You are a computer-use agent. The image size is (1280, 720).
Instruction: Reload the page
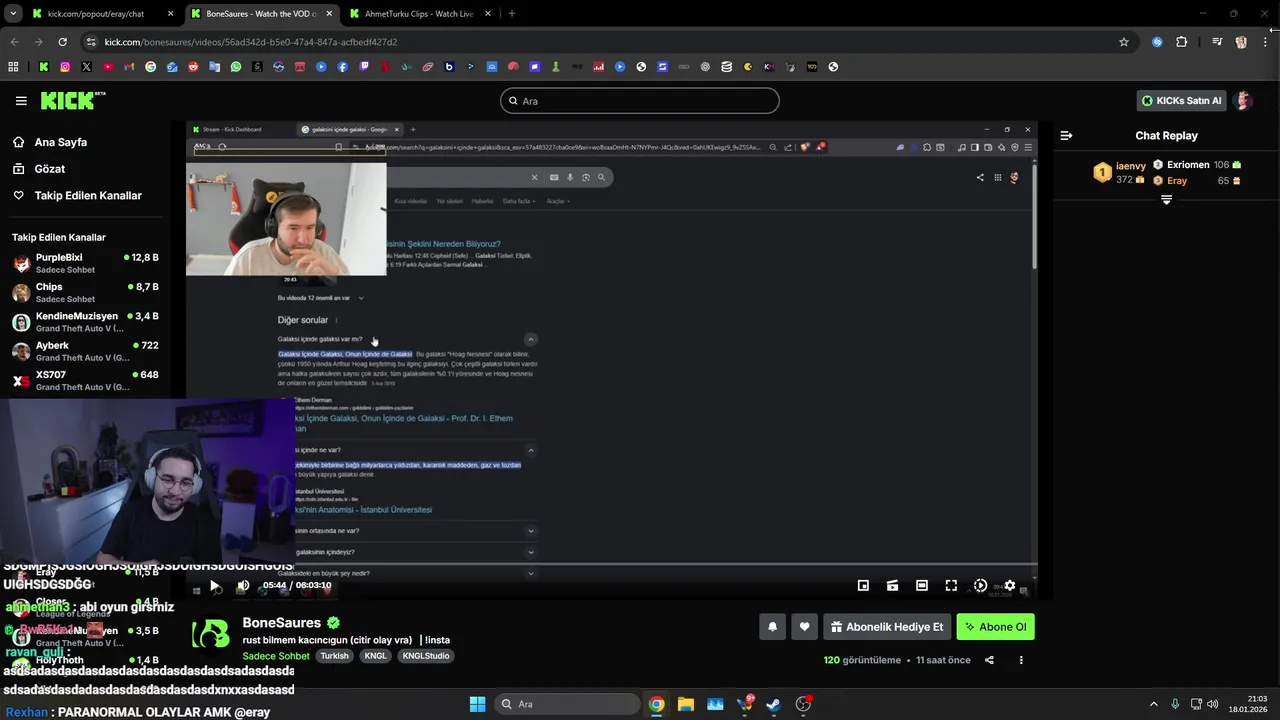[x=62, y=42]
